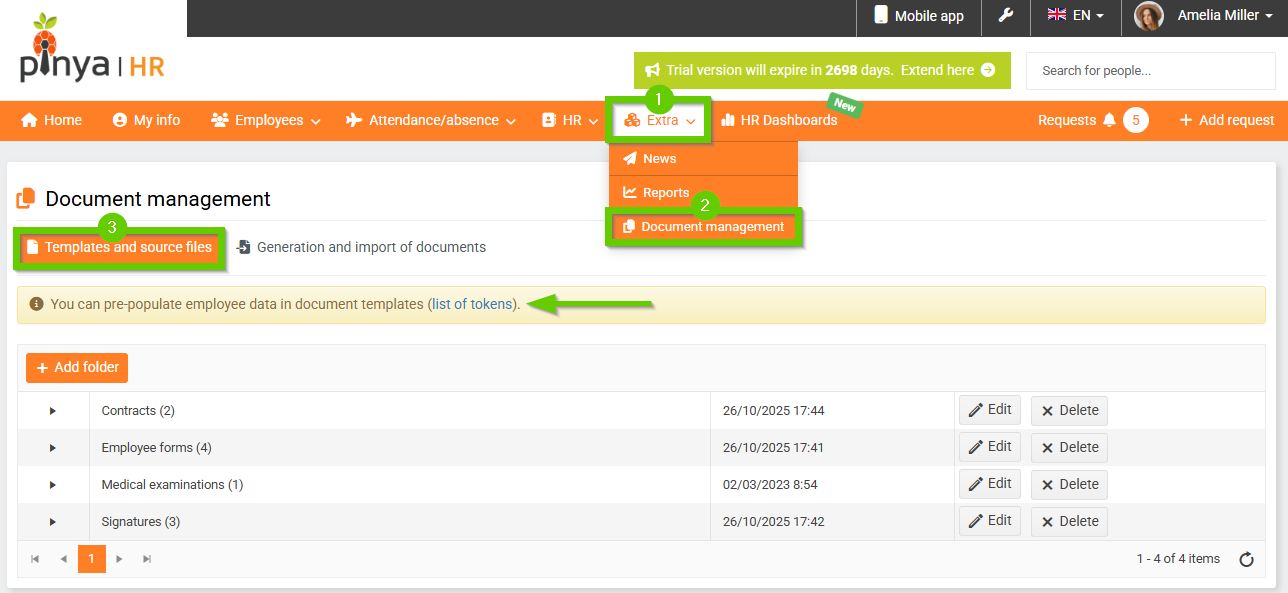Screen dimensions: 1288x593
Task: Click the Add folder button
Action: point(77,368)
